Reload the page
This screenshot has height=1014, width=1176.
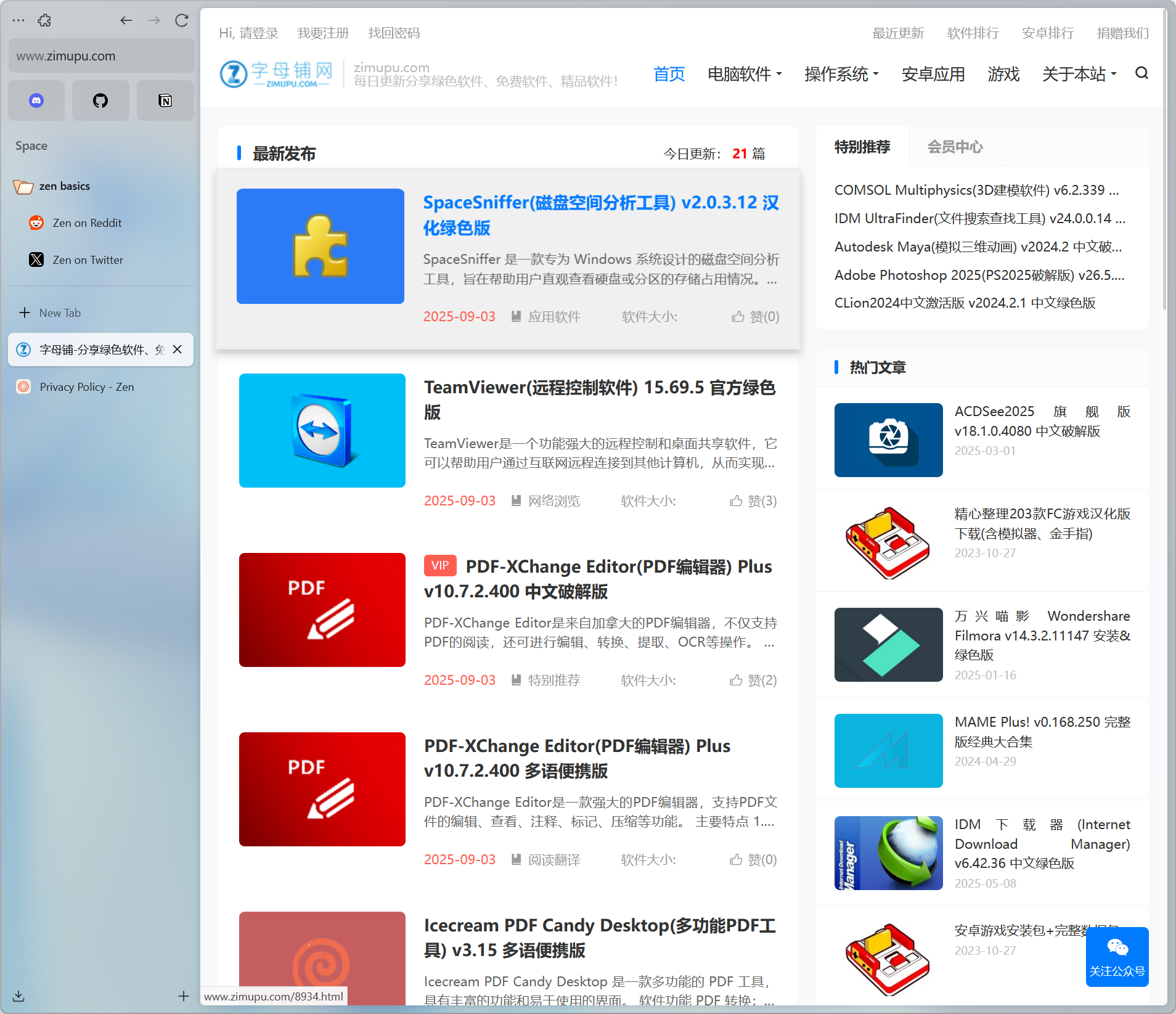(181, 20)
